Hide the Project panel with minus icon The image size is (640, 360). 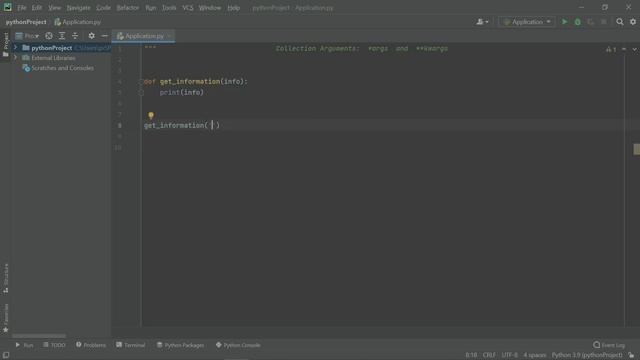coord(104,36)
